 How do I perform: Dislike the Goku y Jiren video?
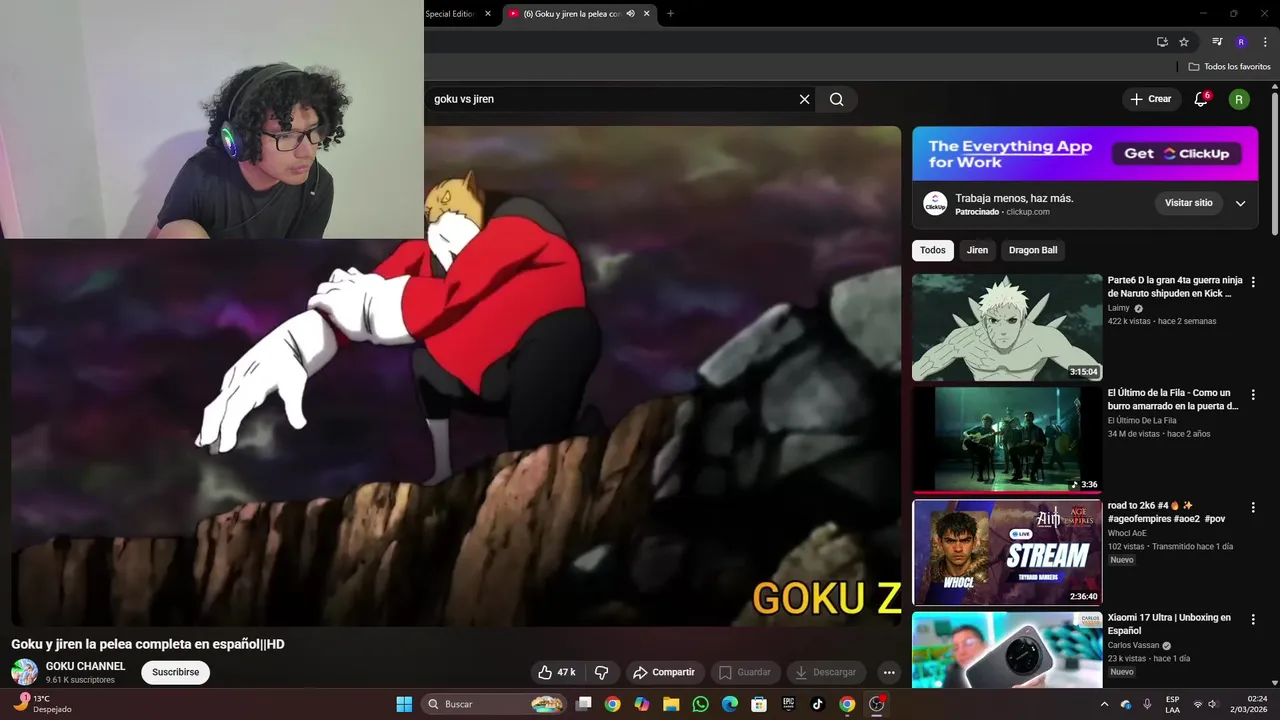(x=602, y=672)
